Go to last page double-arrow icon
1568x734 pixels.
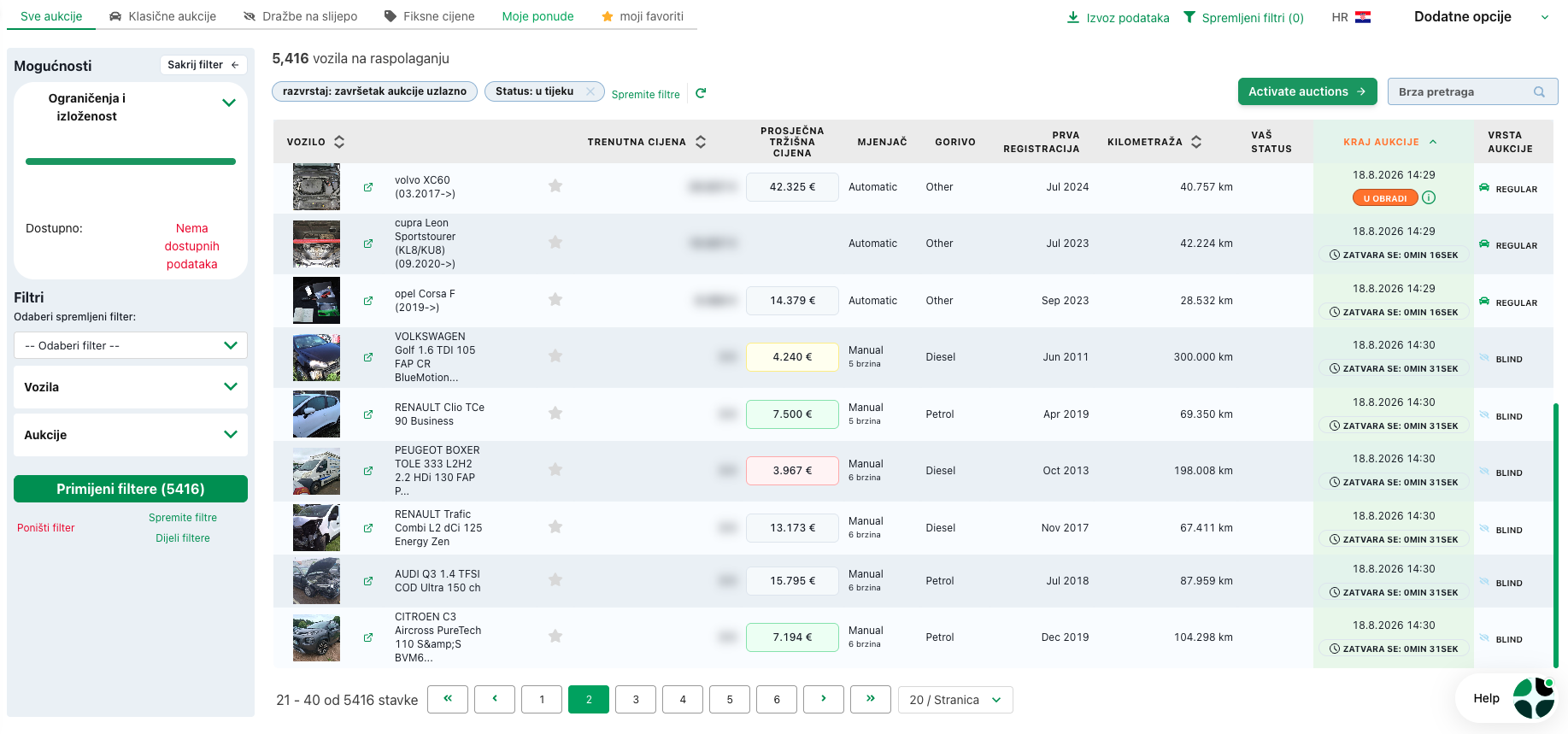point(871,699)
